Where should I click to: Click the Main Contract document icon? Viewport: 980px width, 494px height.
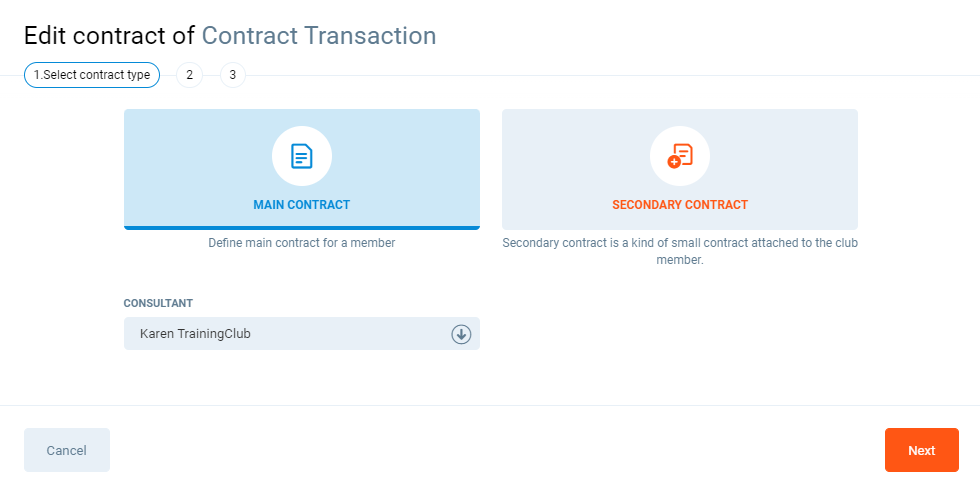(301, 156)
